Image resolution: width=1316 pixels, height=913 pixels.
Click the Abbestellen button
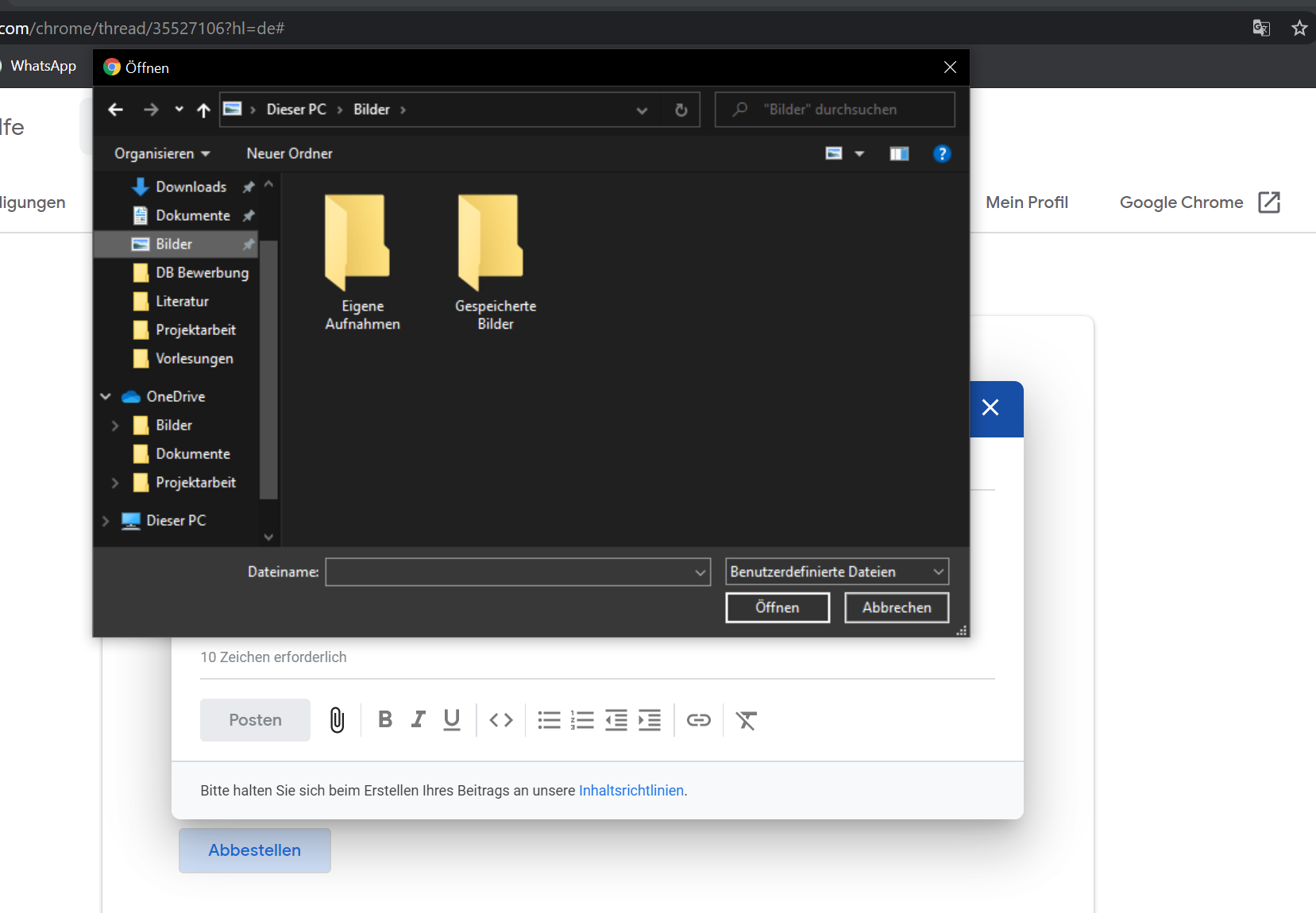pos(255,850)
